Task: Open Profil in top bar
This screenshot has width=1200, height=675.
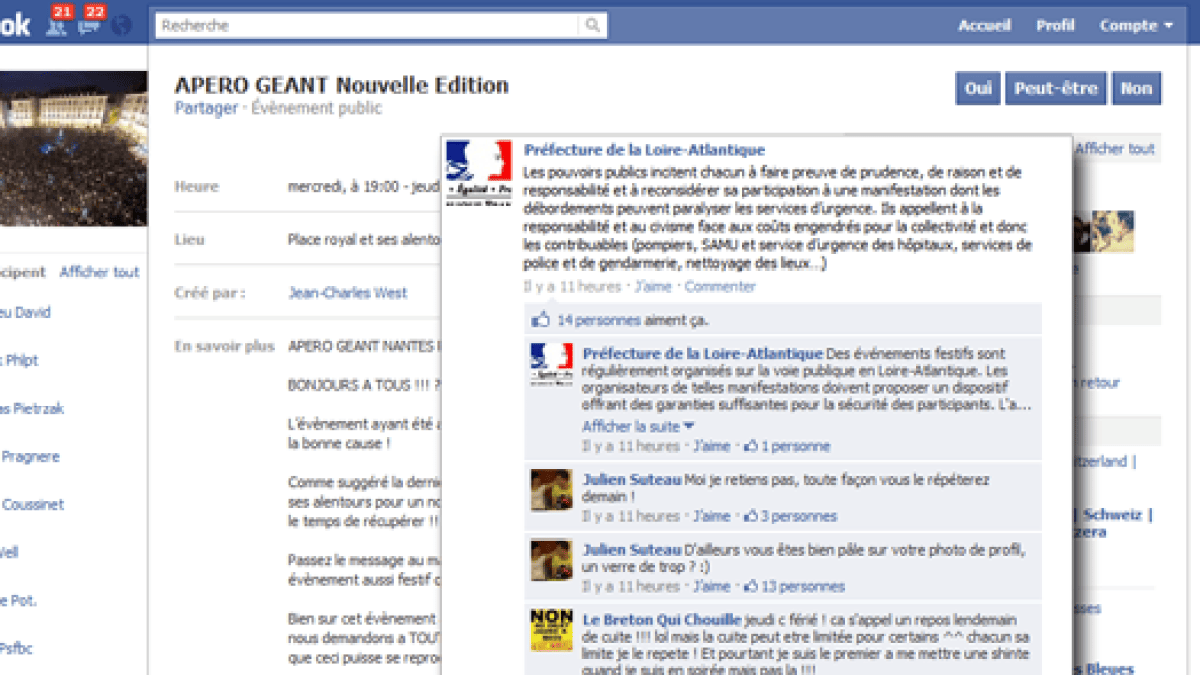Action: pyautogui.click(x=1055, y=26)
